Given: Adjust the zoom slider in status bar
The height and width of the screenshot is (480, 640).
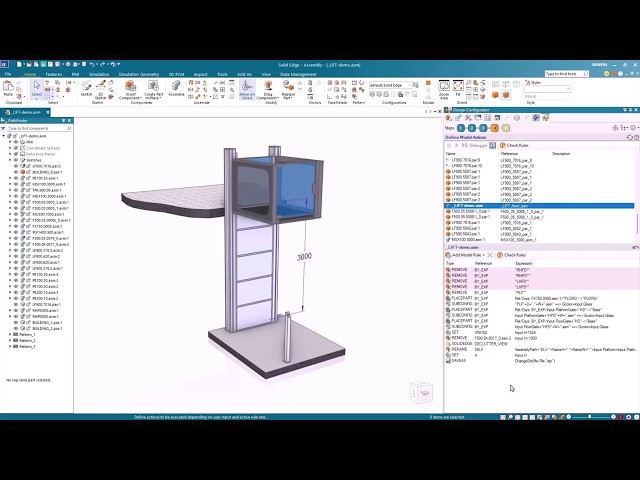Looking at the screenshot, I should point(591,417).
